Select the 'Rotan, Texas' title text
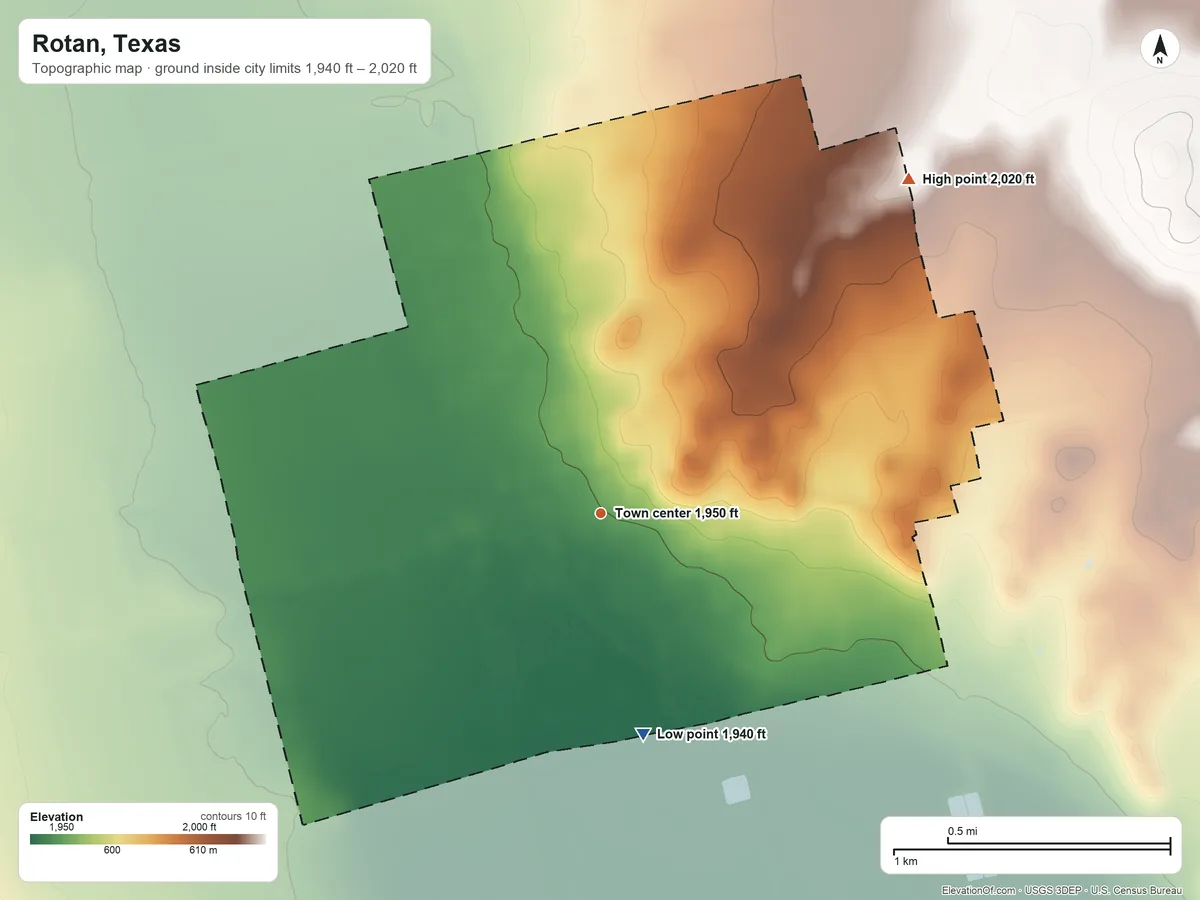 coord(106,44)
